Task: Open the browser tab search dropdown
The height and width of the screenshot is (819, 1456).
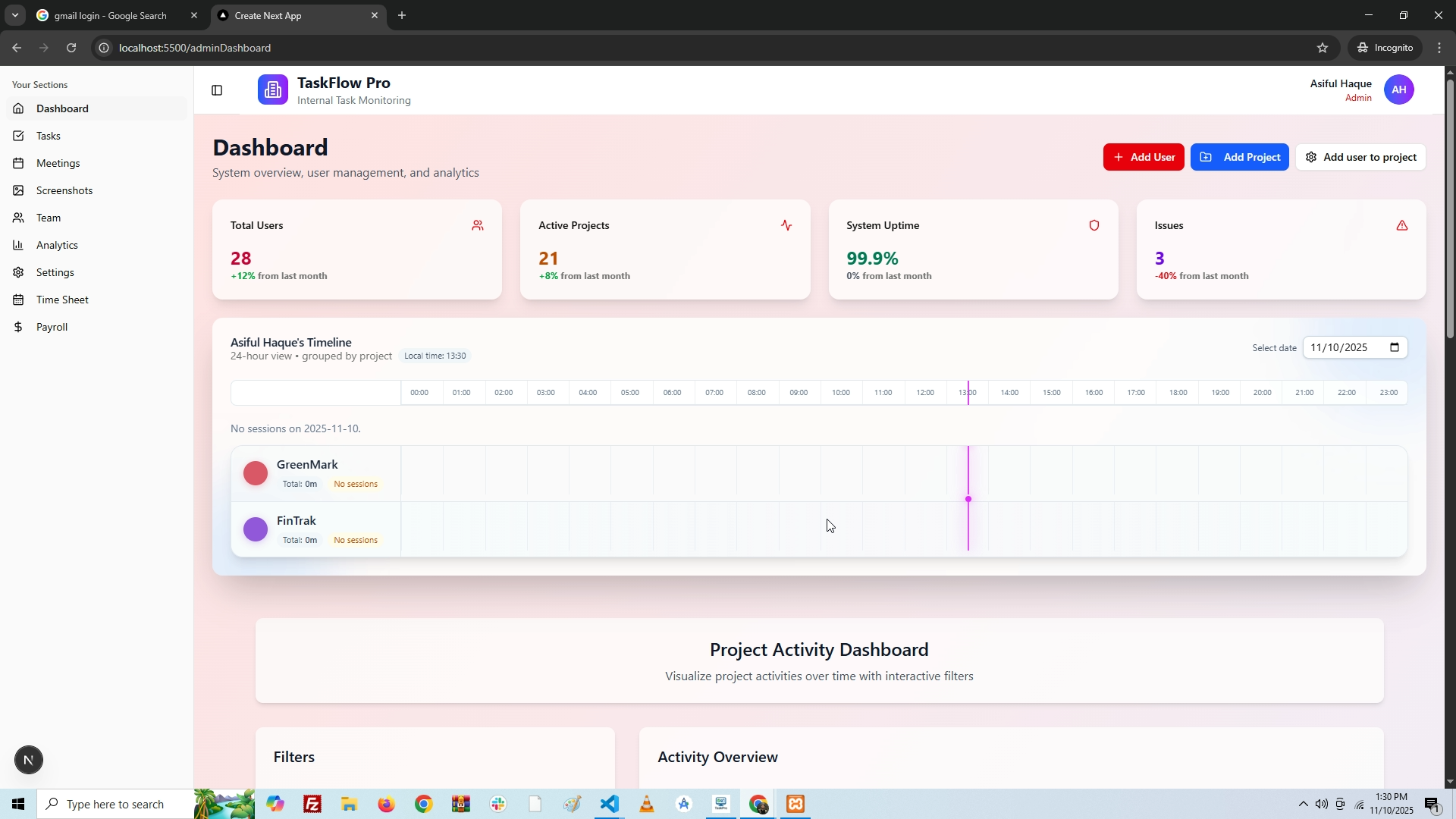Action: click(14, 15)
